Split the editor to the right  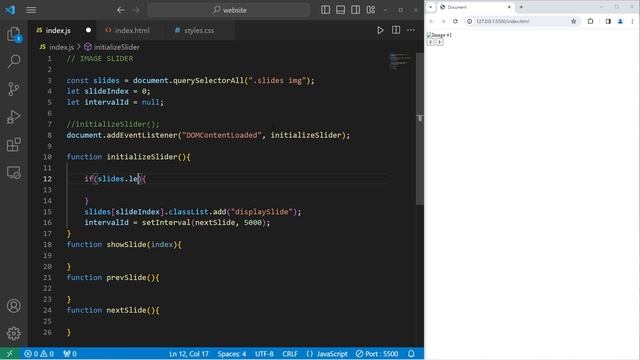396,30
